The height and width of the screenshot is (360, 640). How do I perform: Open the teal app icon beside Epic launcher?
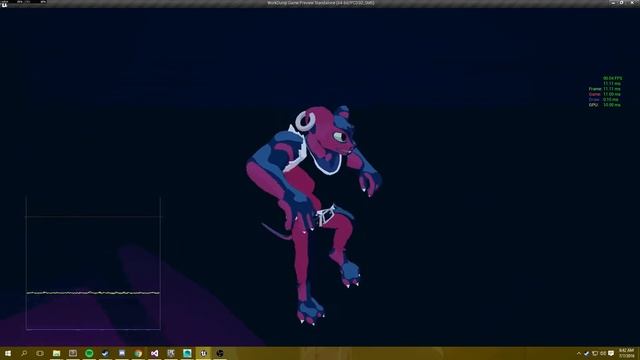187,353
